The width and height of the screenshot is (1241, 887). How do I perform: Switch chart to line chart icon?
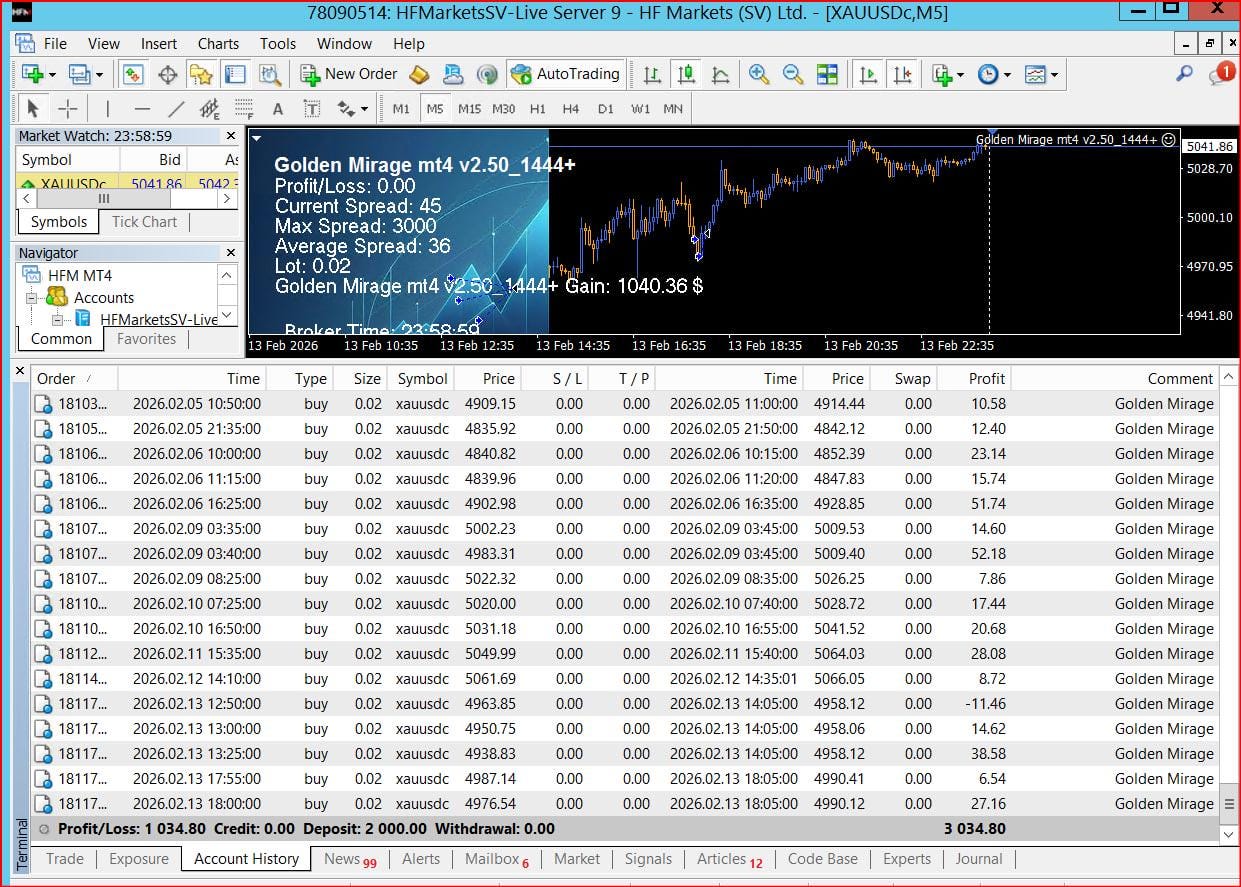tap(720, 74)
